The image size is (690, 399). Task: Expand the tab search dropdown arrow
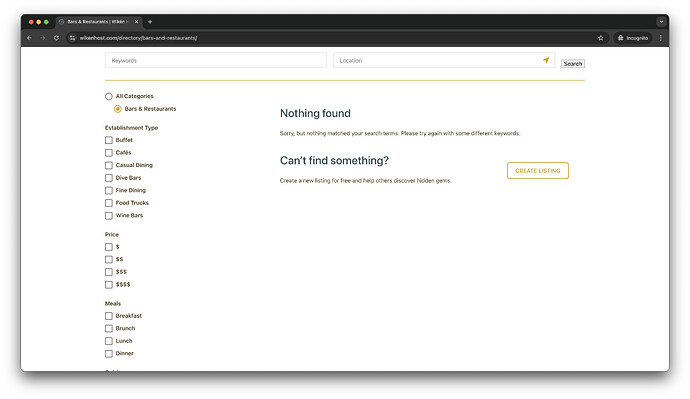(661, 22)
